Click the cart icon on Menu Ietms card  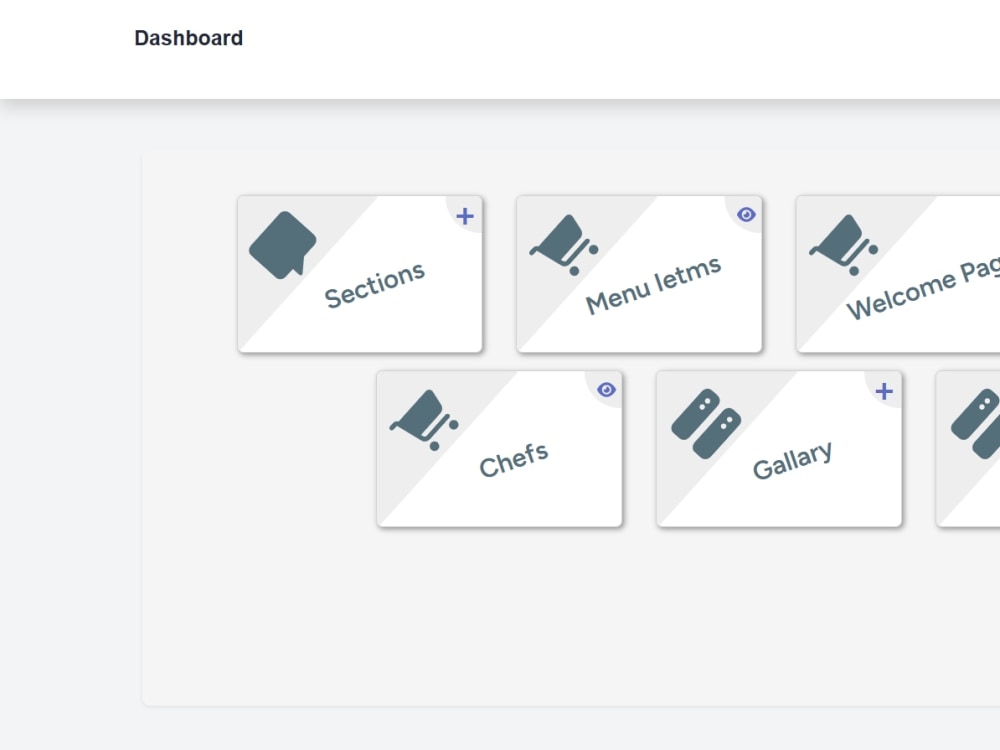564,245
